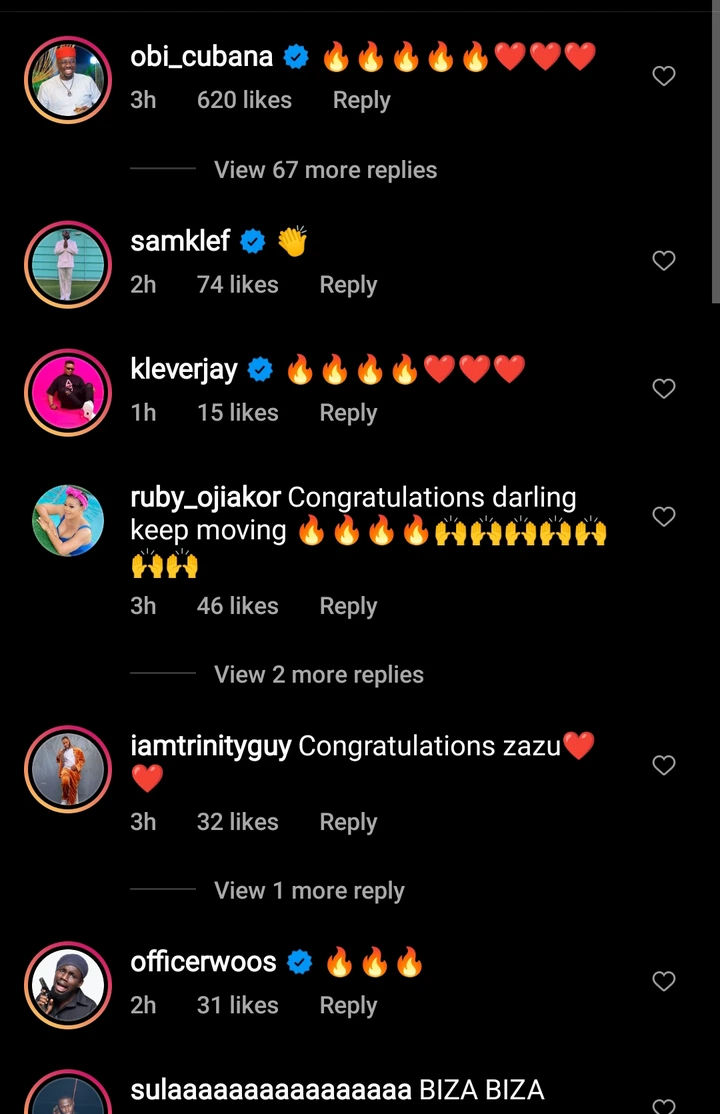Viewport: 720px width, 1114px height.
Task: Tap the heart beside officerwoos comment
Action: click(663, 981)
